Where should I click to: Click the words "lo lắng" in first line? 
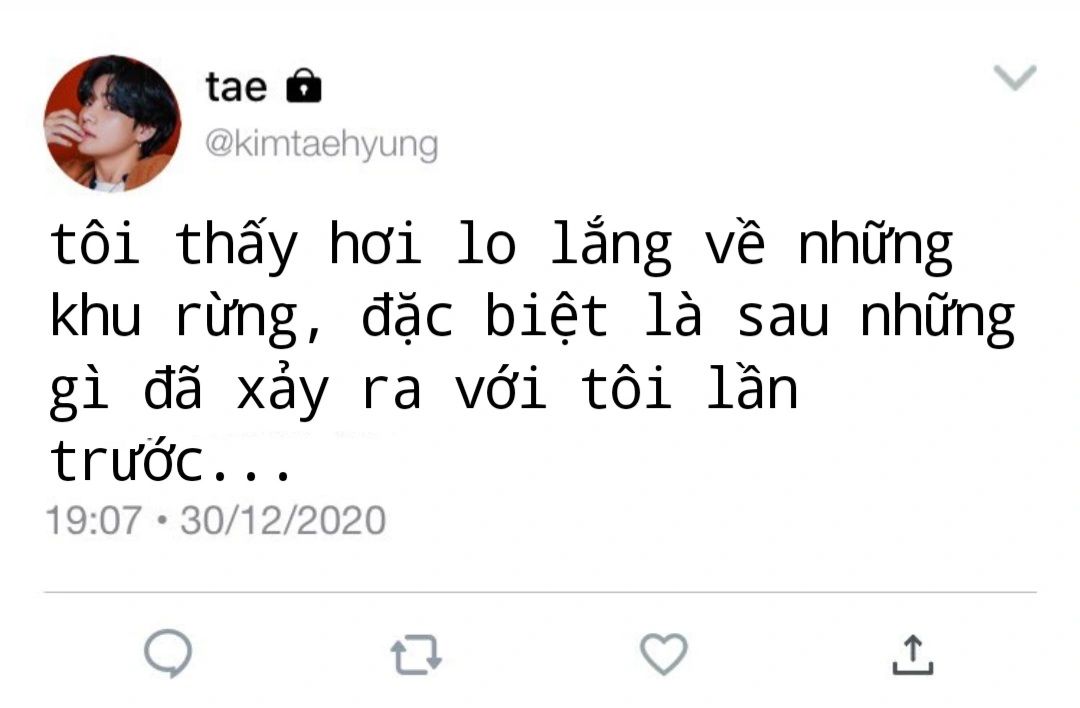[565, 244]
